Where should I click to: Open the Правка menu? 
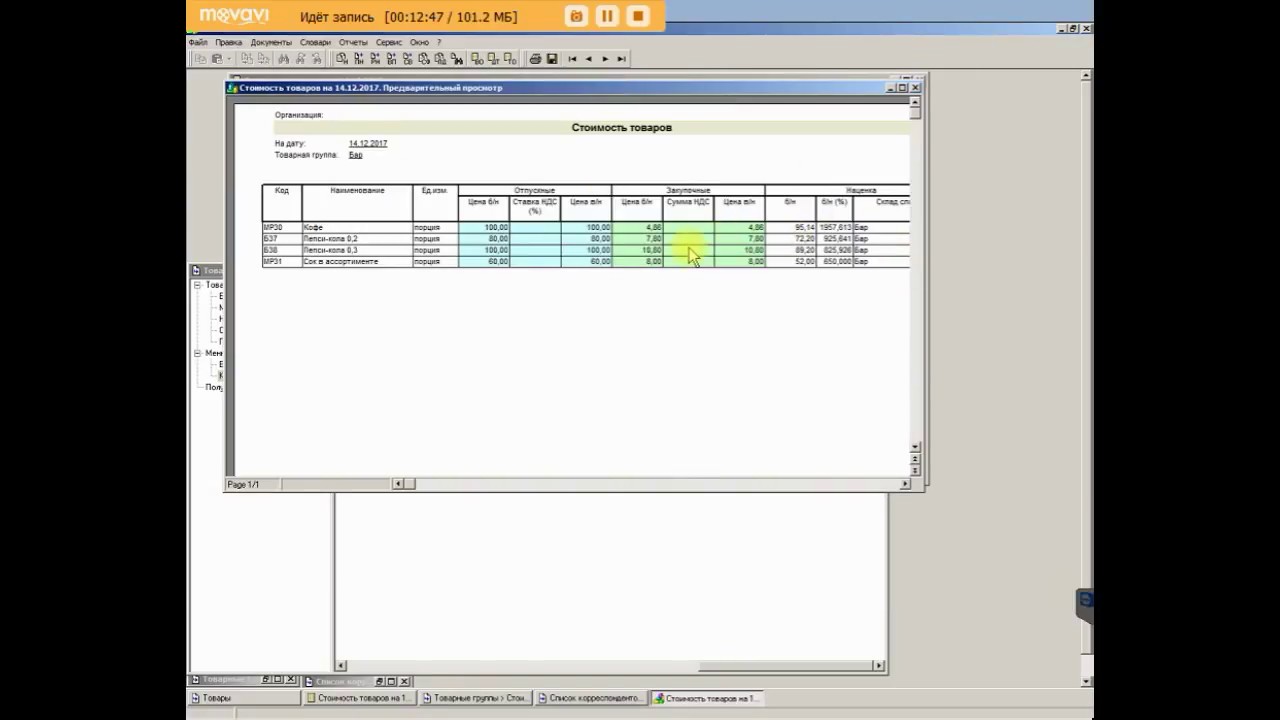(x=228, y=43)
